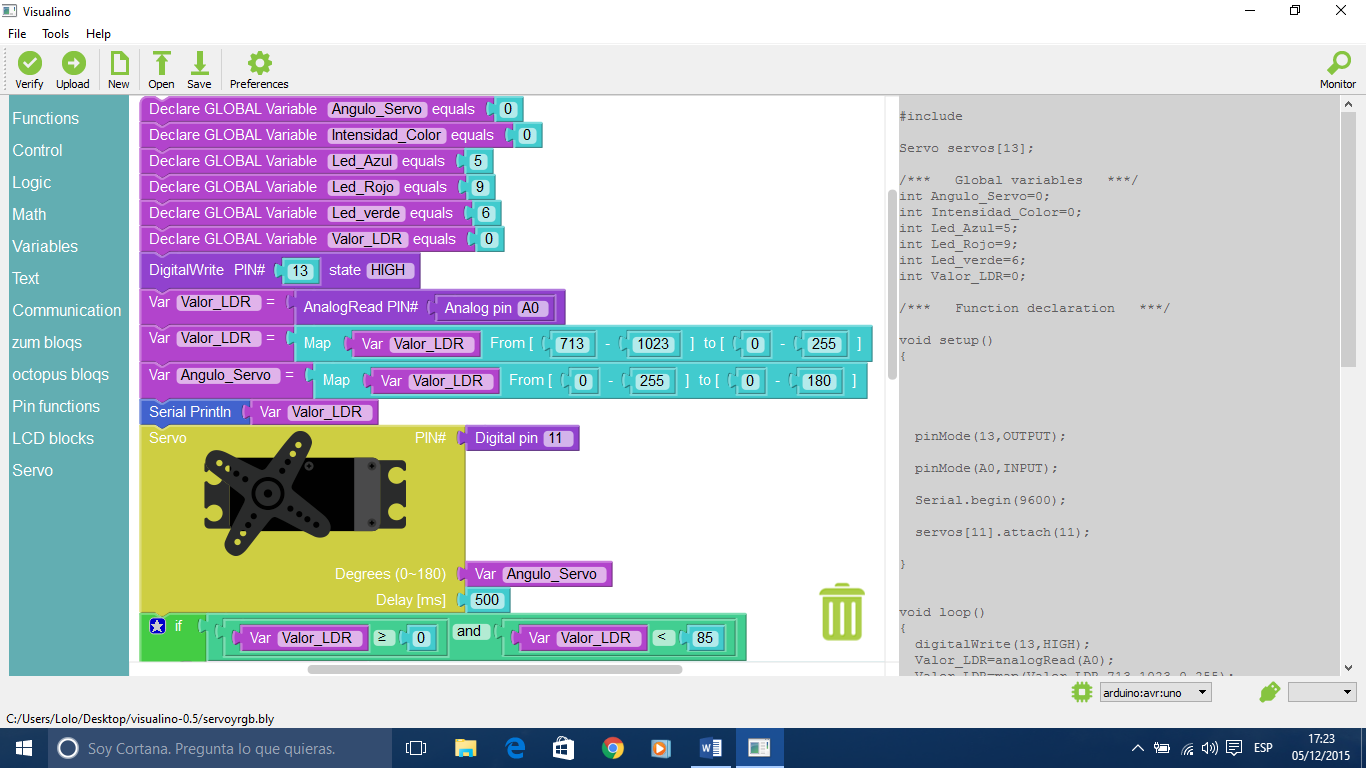Click the green USB plug icon near the port selector
Screen dimensions: 1366x768
(1268, 691)
